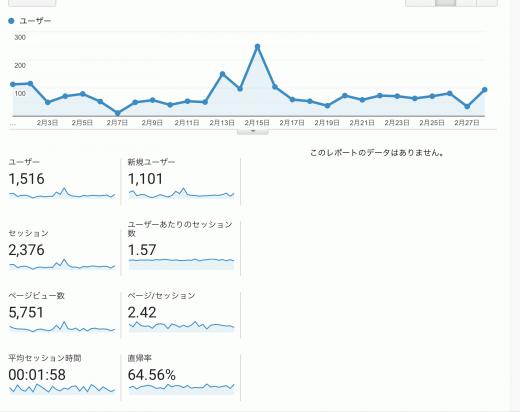The height and width of the screenshot is (412, 520).
Task: Click the 2月3日 axis label
Action: pyautogui.click(x=47, y=123)
